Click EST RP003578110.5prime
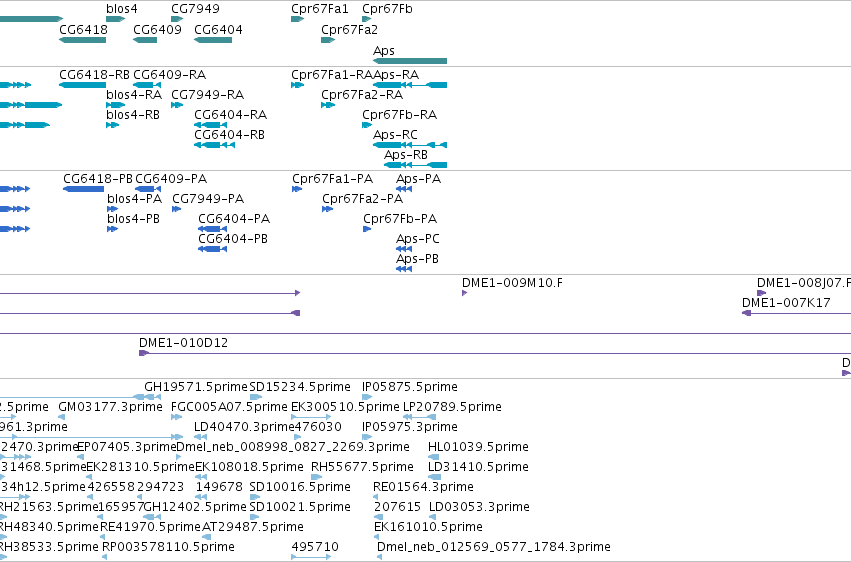 pos(168,547)
